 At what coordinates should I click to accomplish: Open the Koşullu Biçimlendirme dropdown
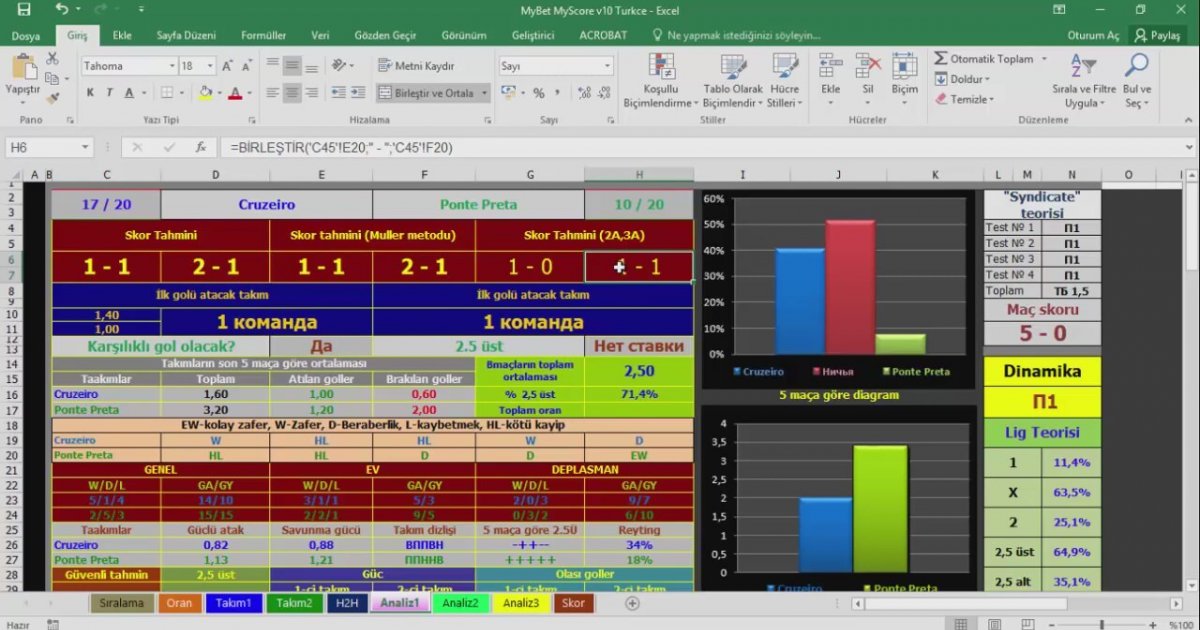pyautogui.click(x=661, y=80)
